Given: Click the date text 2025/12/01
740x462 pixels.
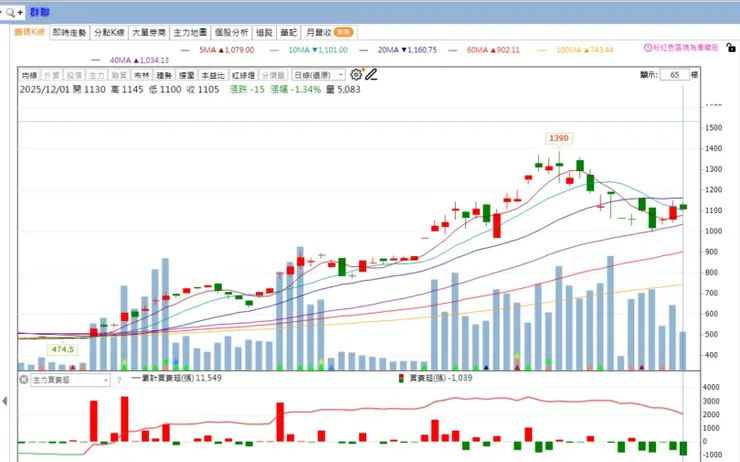Looking at the screenshot, I should (x=44, y=89).
